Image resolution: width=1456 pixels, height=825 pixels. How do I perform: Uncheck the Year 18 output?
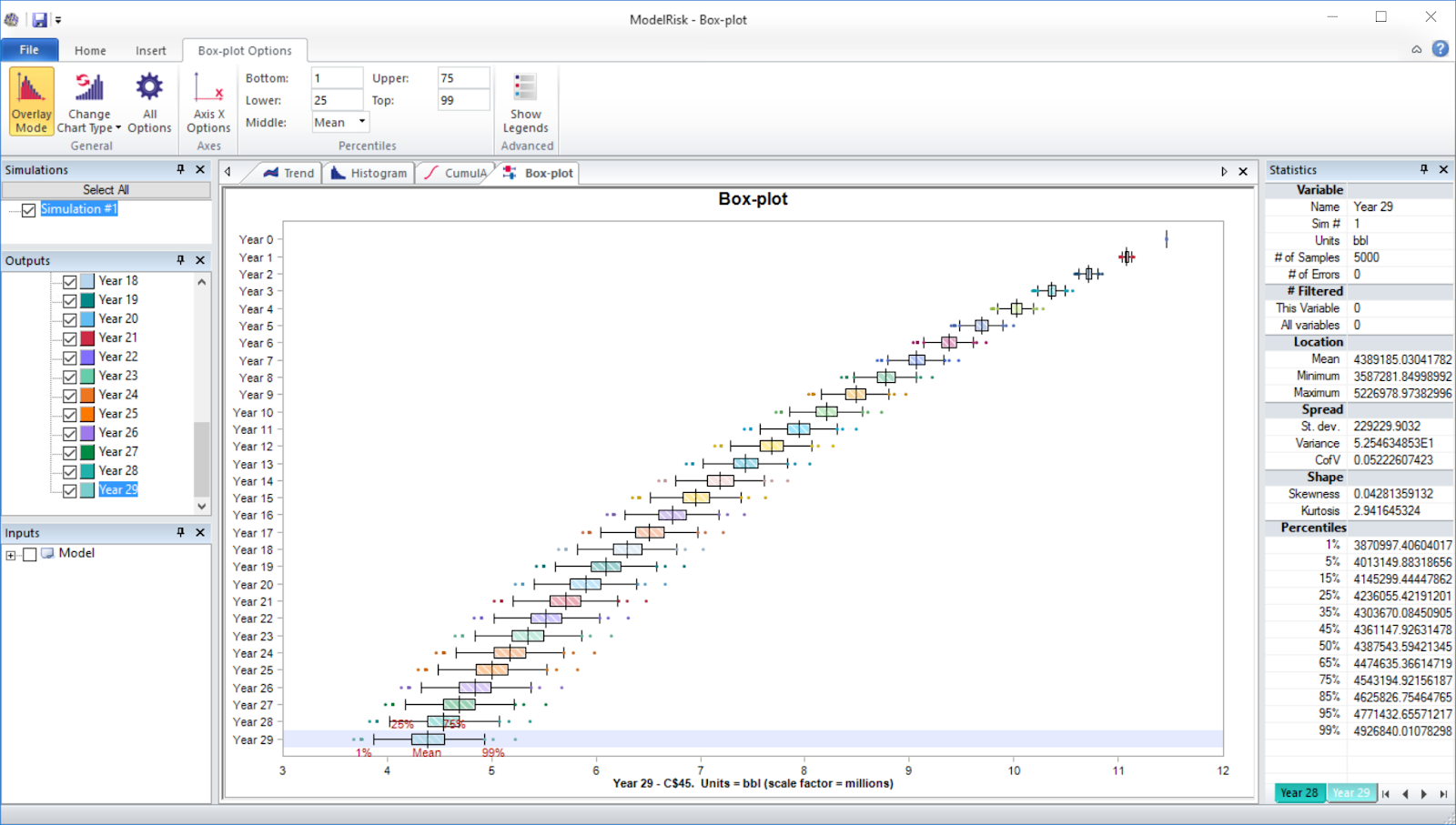point(70,281)
